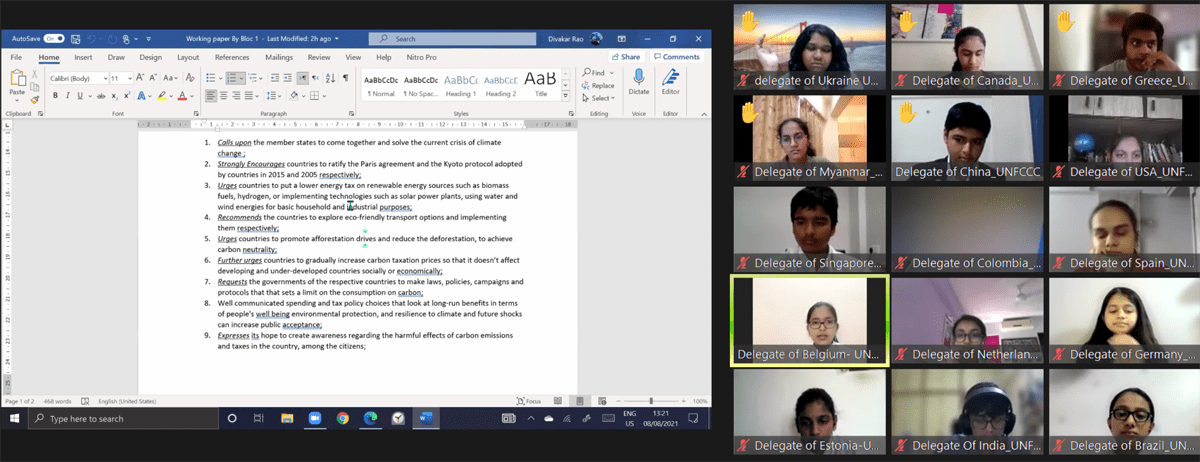The height and width of the screenshot is (462, 1200).
Task: Open the Nitro Pro tab
Action: 421,58
